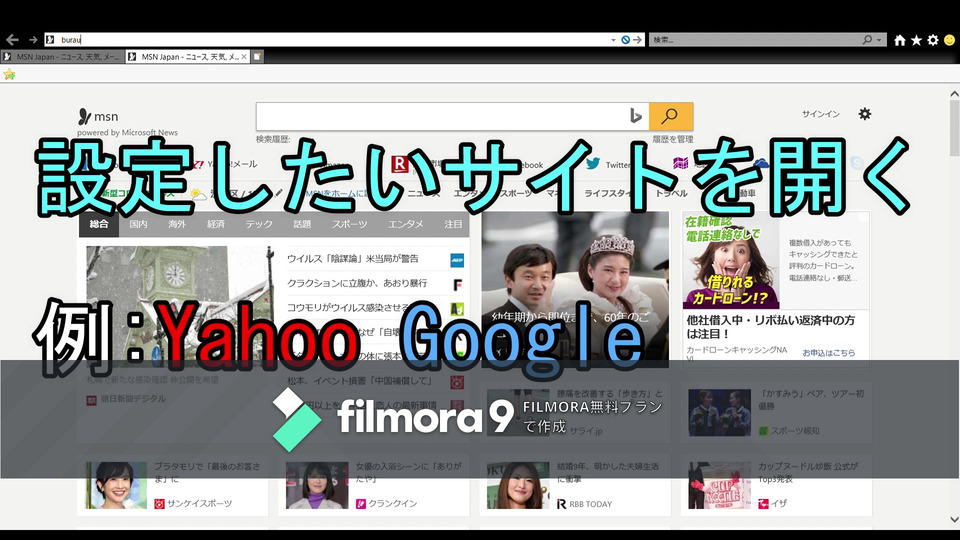Viewport: 960px width, 540px height.
Task: Select the 海外 news tab
Action: coord(177,224)
